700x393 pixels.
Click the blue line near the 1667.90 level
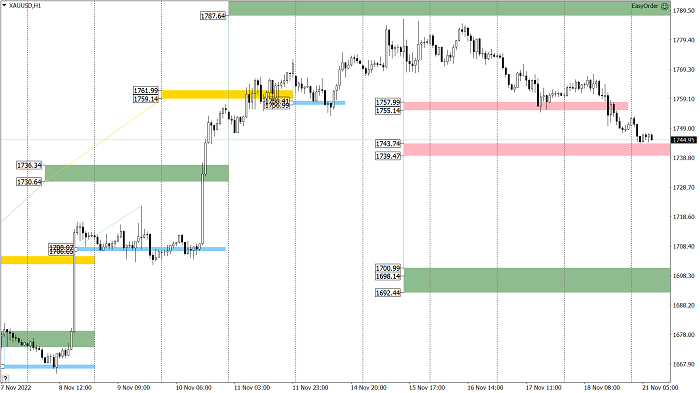(48, 367)
